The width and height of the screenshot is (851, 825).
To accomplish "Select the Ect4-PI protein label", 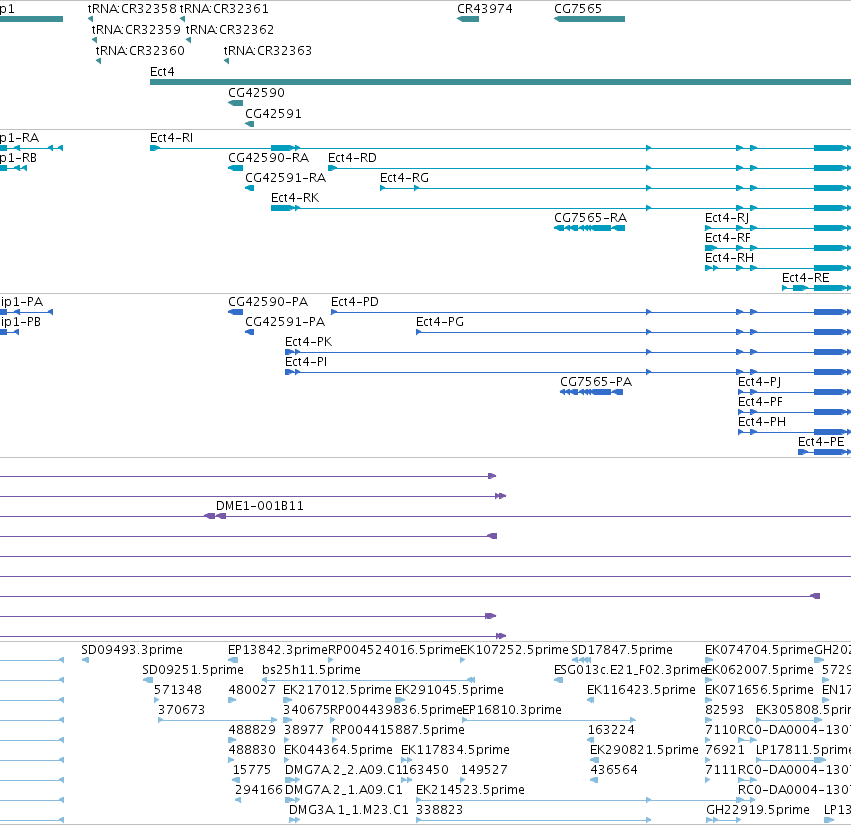I will pyautogui.click(x=306, y=362).
